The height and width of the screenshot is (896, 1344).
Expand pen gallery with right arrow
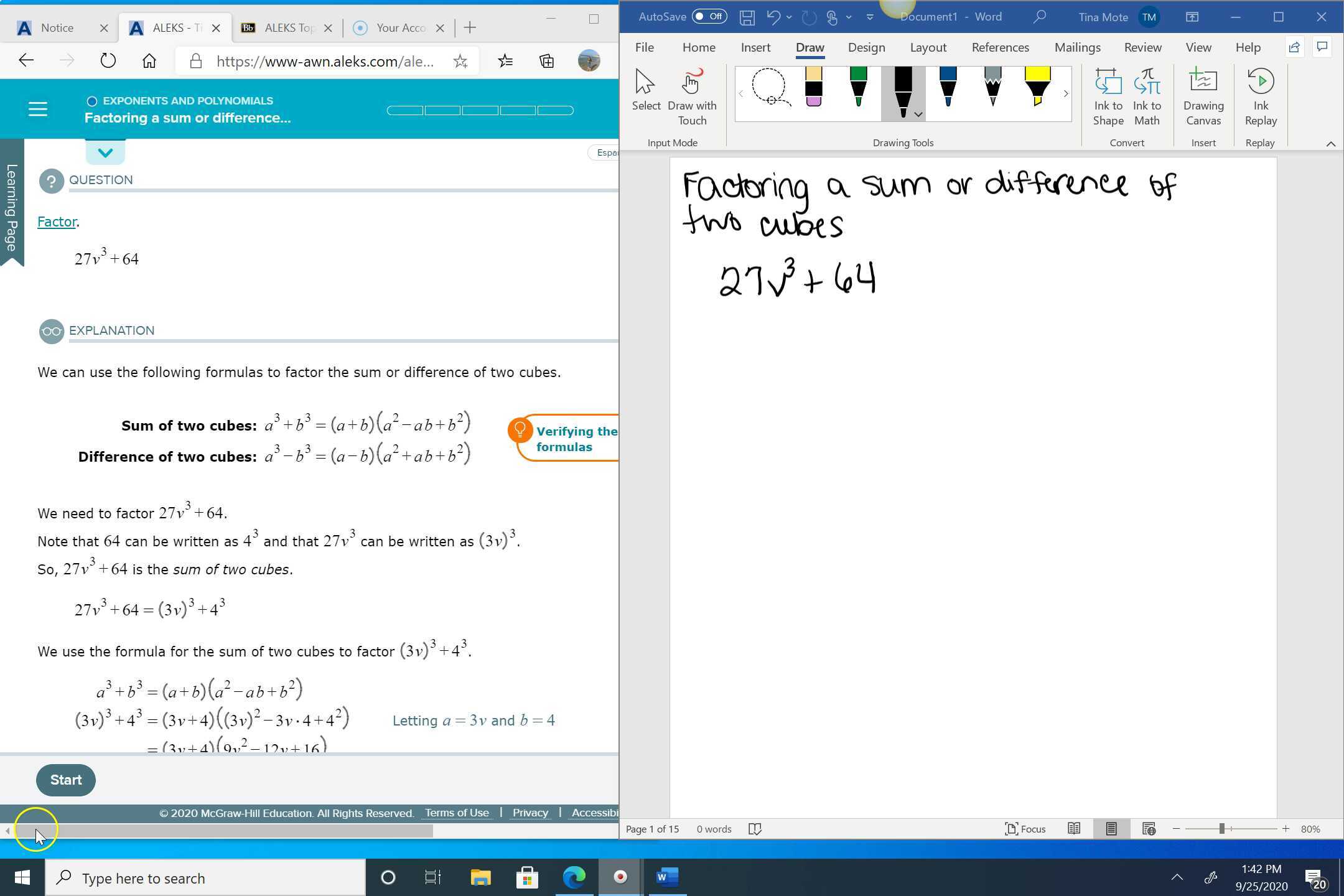pyautogui.click(x=1065, y=94)
